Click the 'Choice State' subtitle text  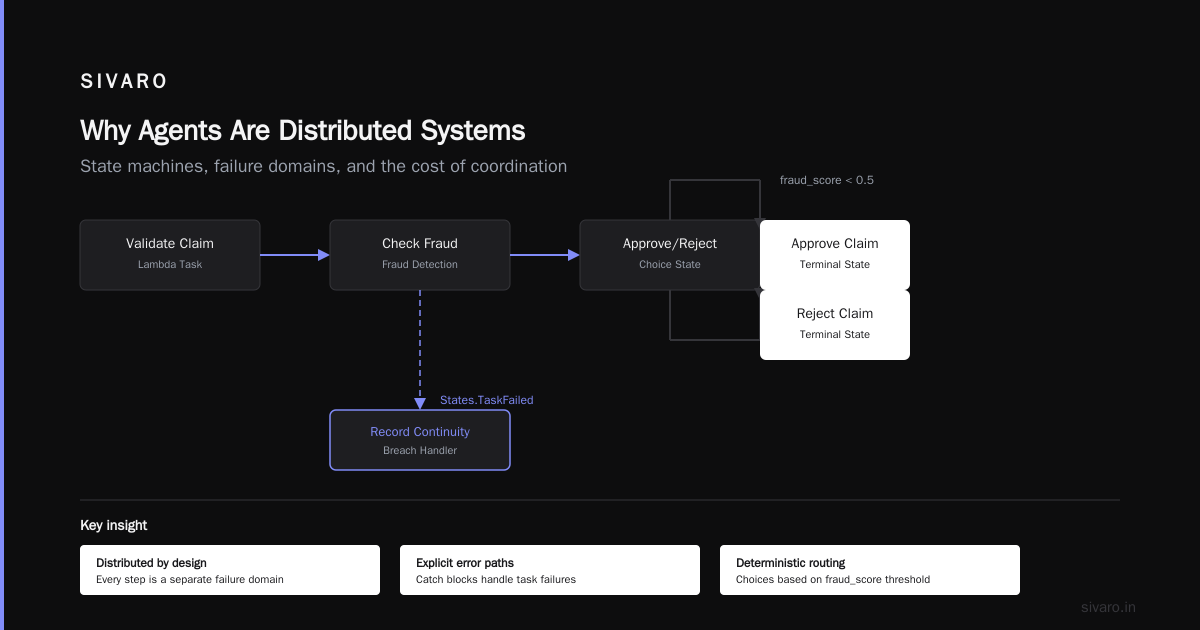tap(670, 265)
